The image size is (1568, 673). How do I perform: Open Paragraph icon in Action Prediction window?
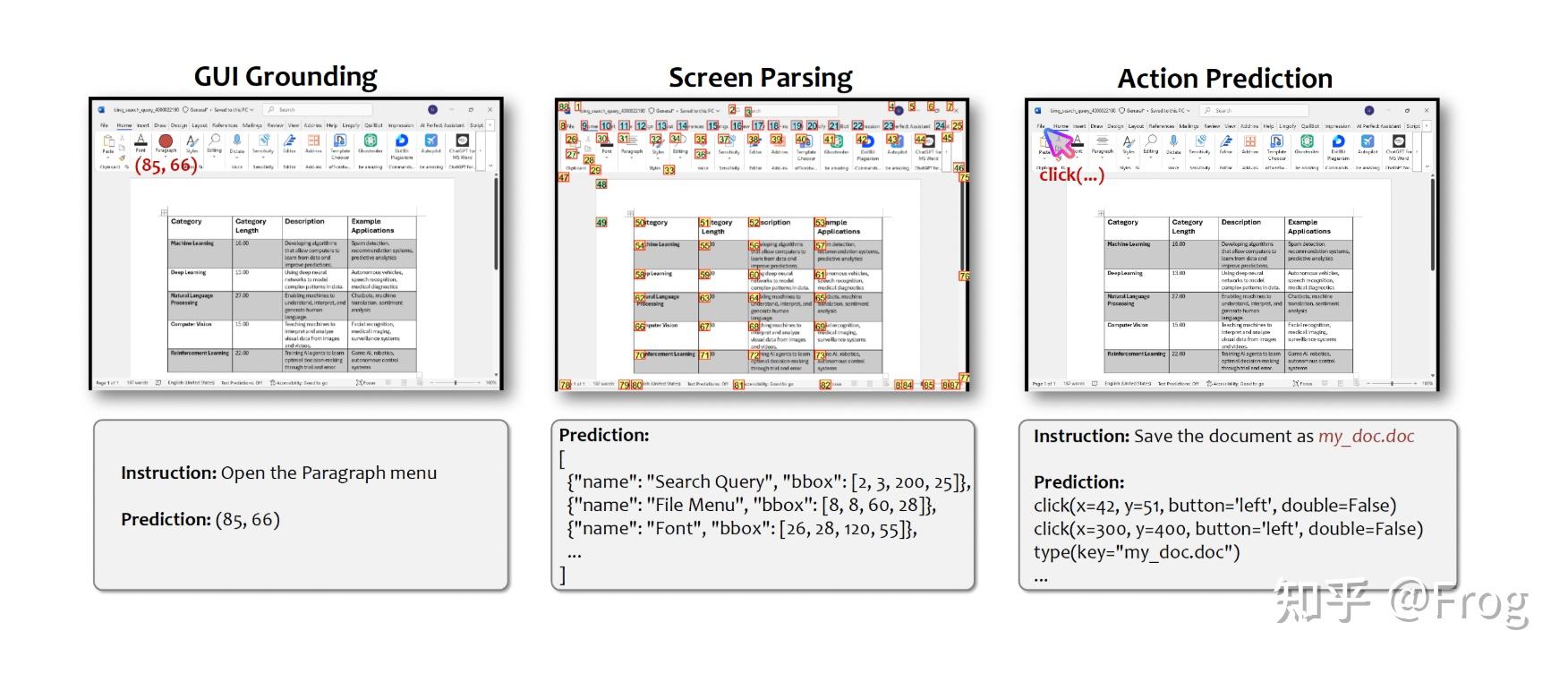1103,141
